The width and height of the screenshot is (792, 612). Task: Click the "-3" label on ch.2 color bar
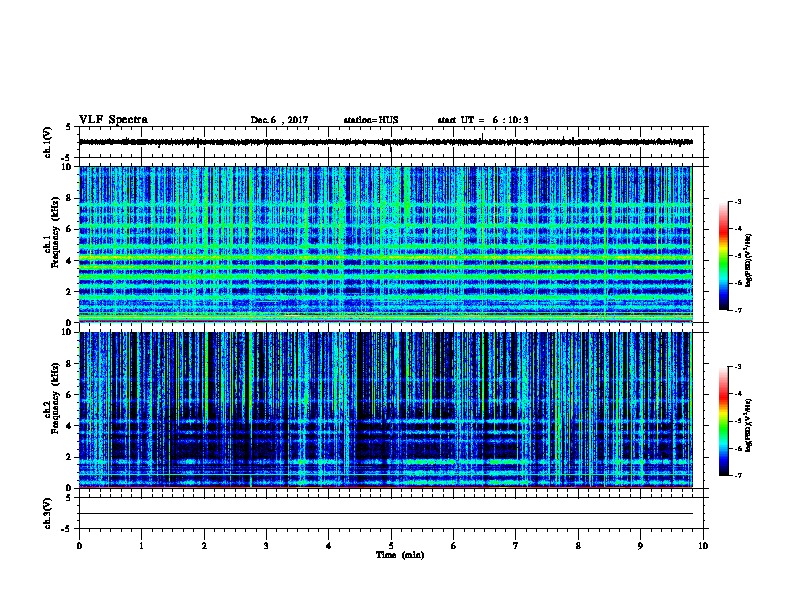[x=737, y=367]
